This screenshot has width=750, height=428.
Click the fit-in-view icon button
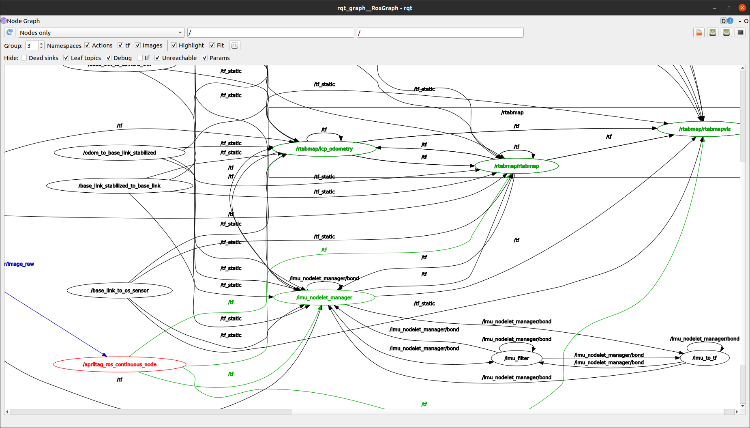[x=235, y=45]
